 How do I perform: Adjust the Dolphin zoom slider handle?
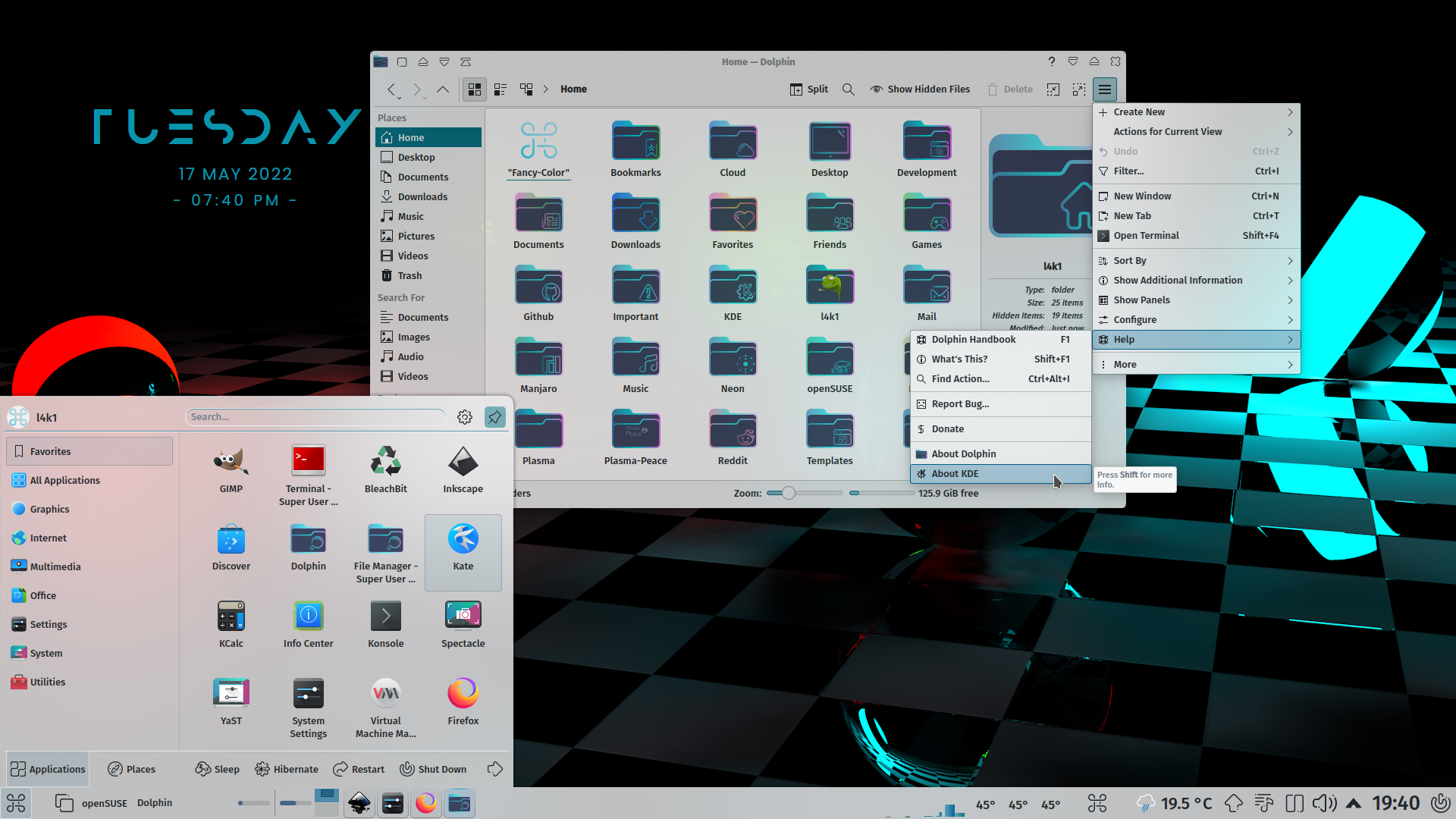coord(789,494)
